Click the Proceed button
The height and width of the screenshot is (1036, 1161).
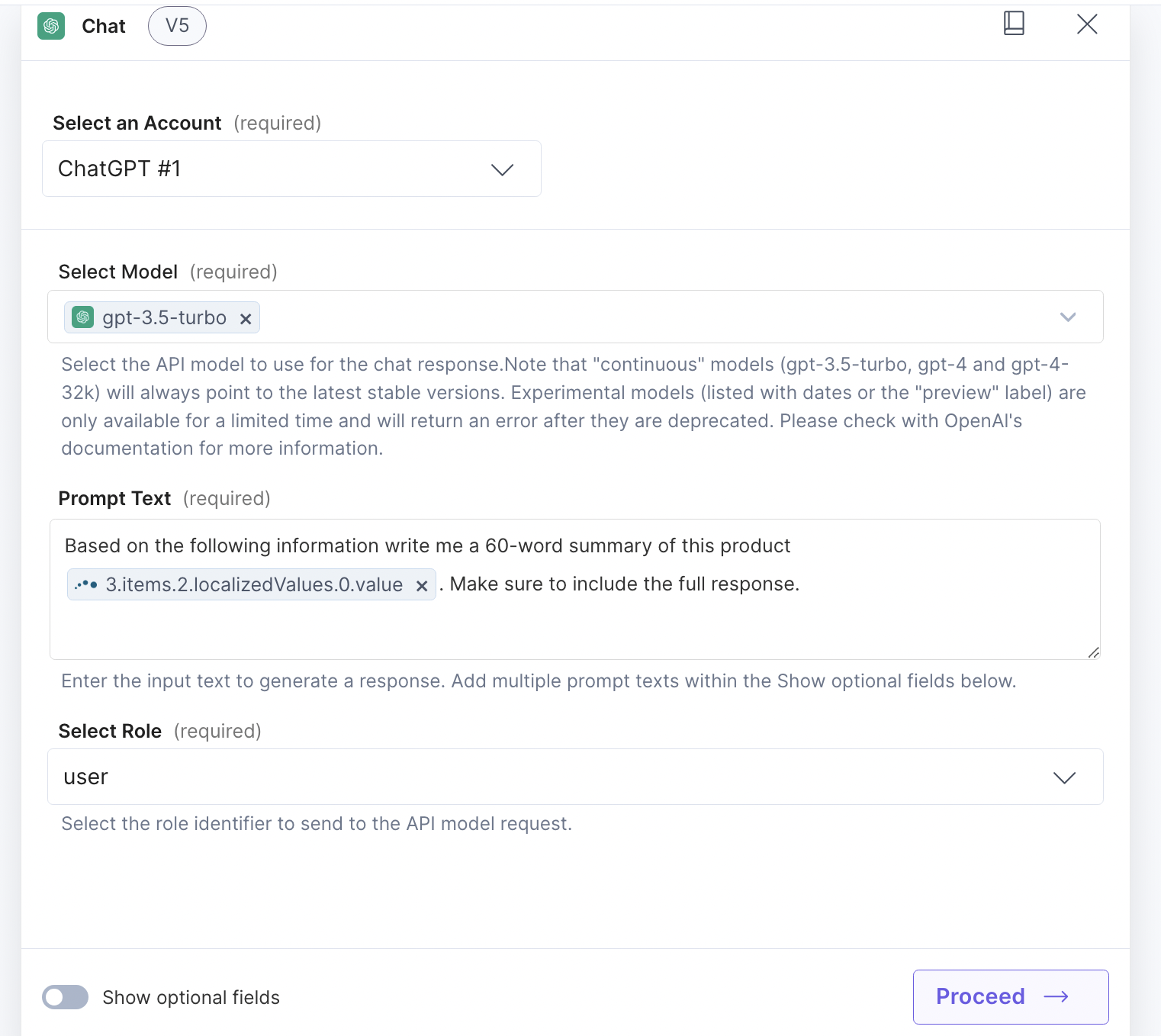pos(1011,996)
